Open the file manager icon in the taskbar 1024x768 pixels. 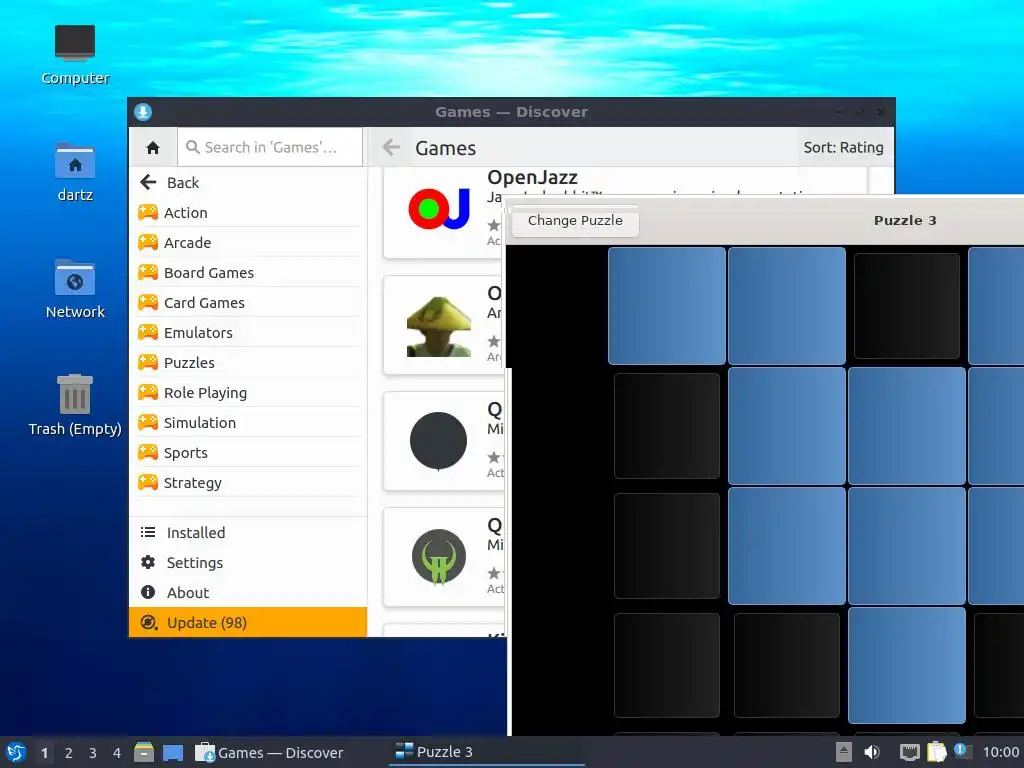pos(144,752)
